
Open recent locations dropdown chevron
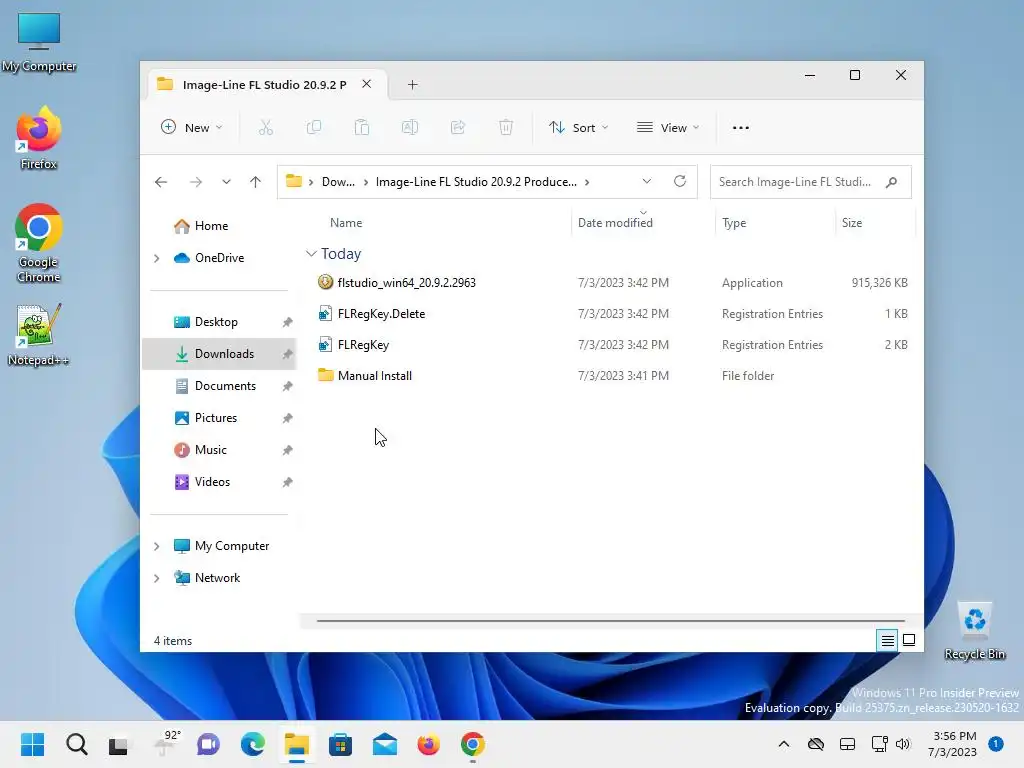[x=226, y=182]
